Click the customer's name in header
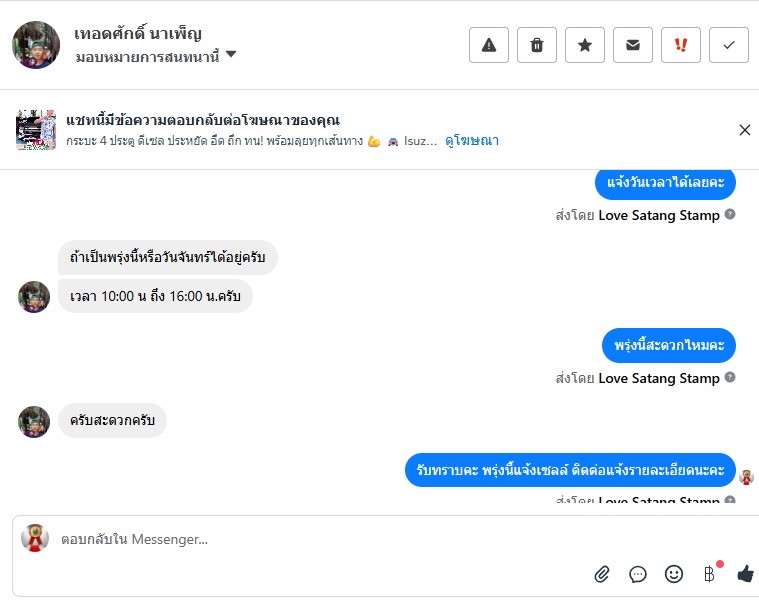The image size is (759, 601). point(138,33)
